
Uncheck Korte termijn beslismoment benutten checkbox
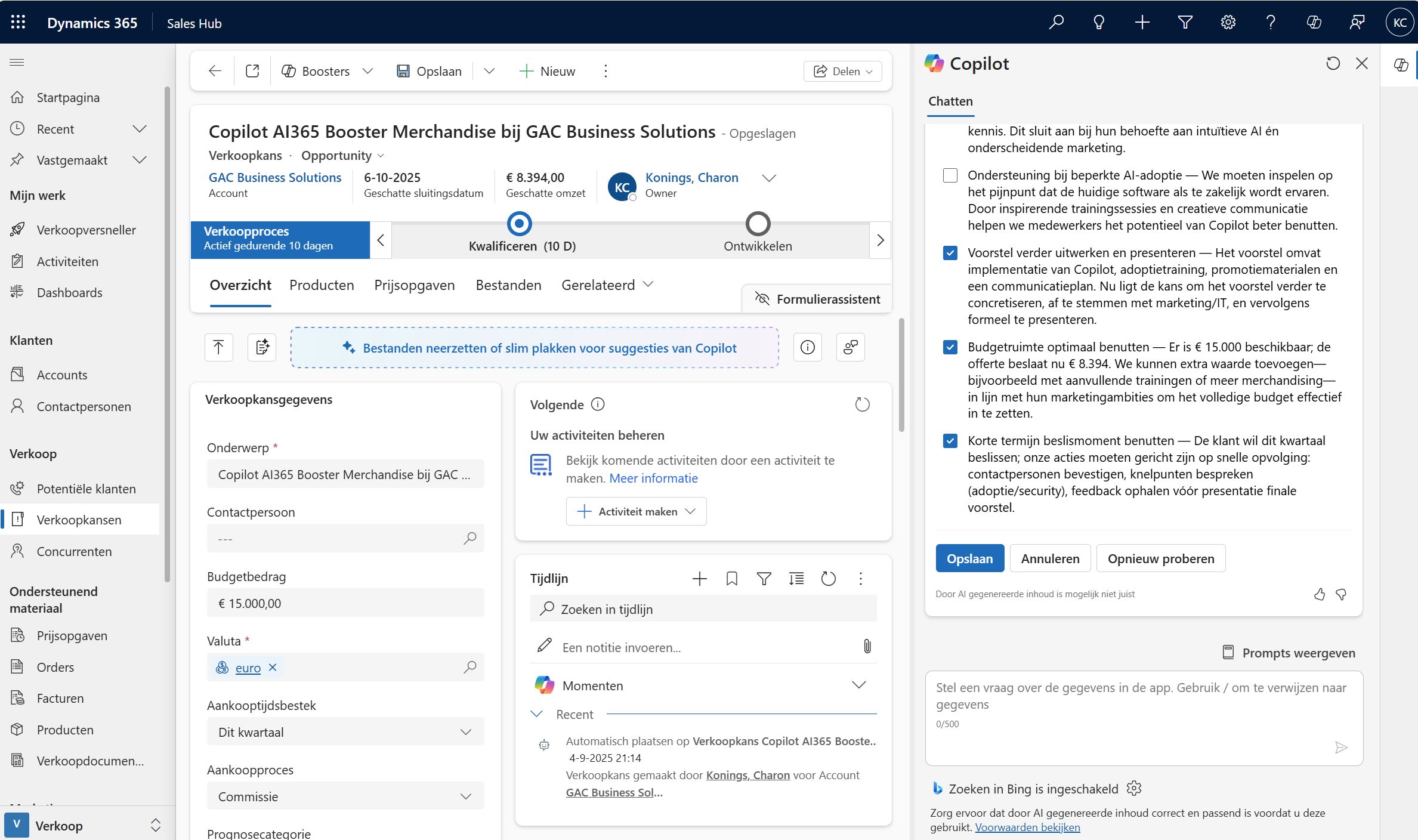[950, 441]
